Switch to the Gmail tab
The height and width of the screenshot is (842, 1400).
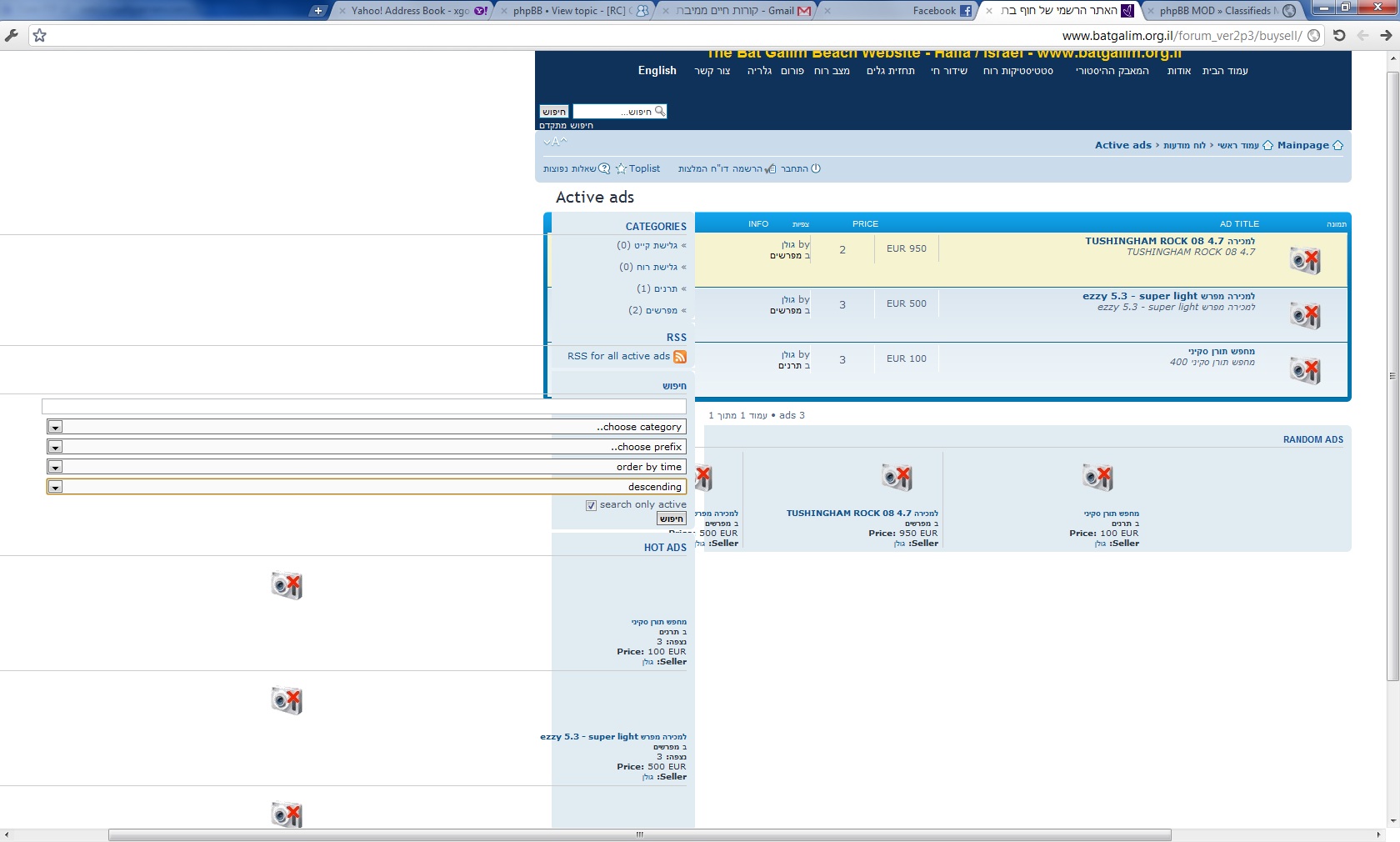click(737, 11)
